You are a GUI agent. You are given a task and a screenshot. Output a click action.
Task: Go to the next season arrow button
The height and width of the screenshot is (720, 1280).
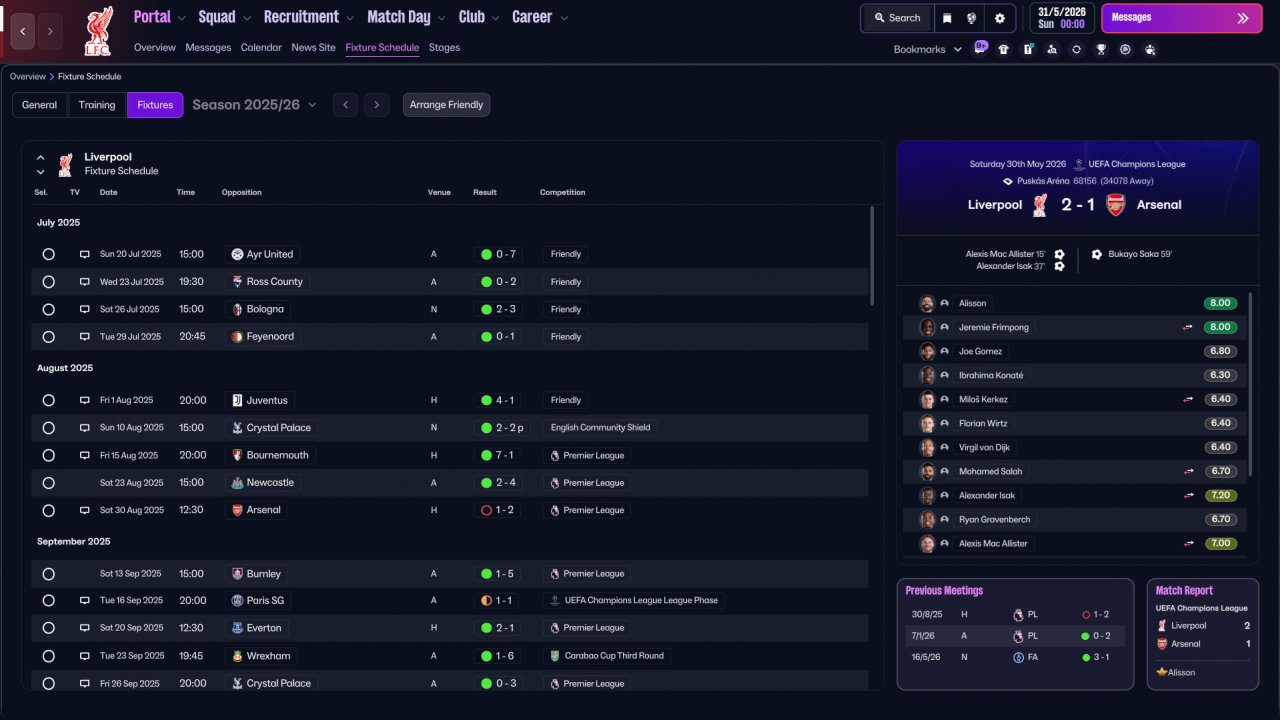coord(377,105)
